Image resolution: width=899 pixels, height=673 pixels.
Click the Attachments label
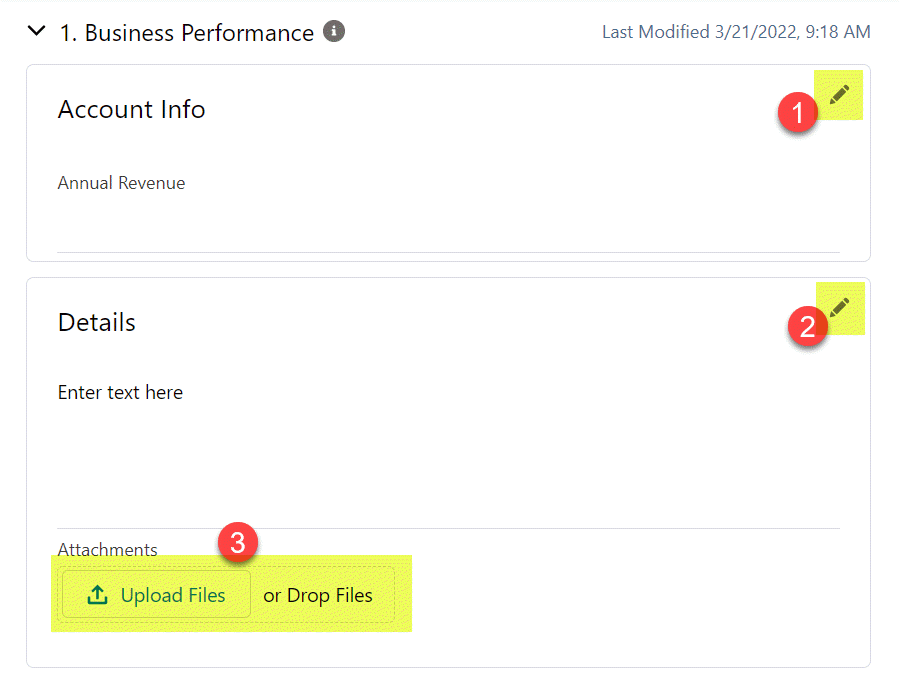coord(107,549)
